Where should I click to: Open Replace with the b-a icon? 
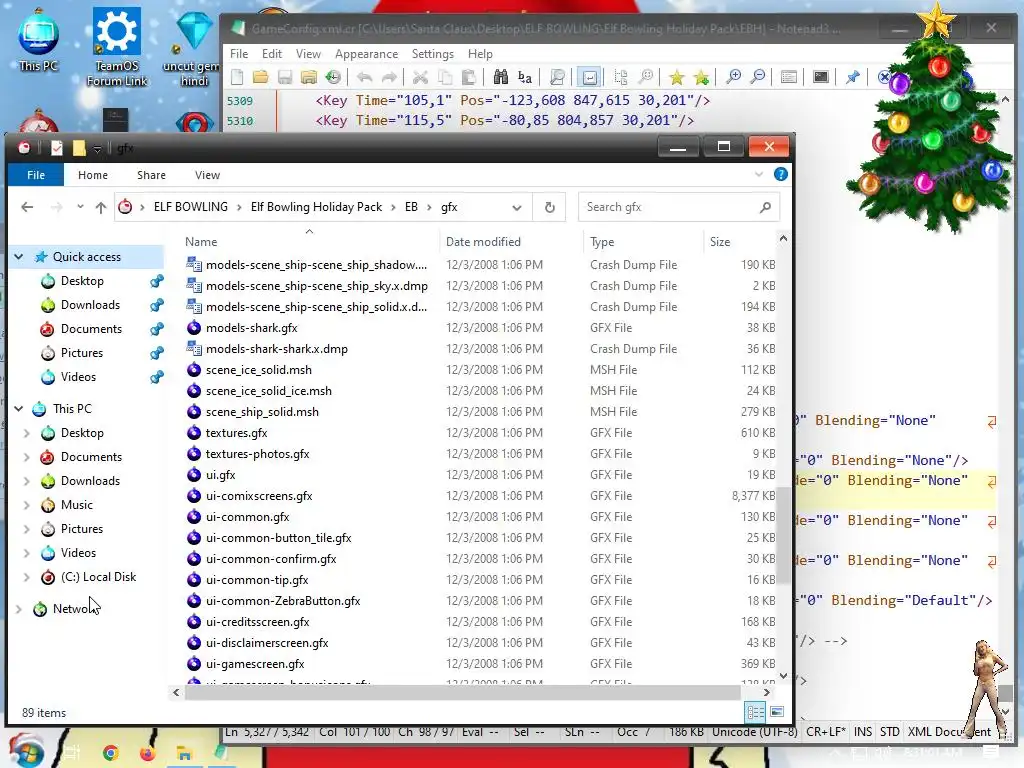tap(524, 78)
